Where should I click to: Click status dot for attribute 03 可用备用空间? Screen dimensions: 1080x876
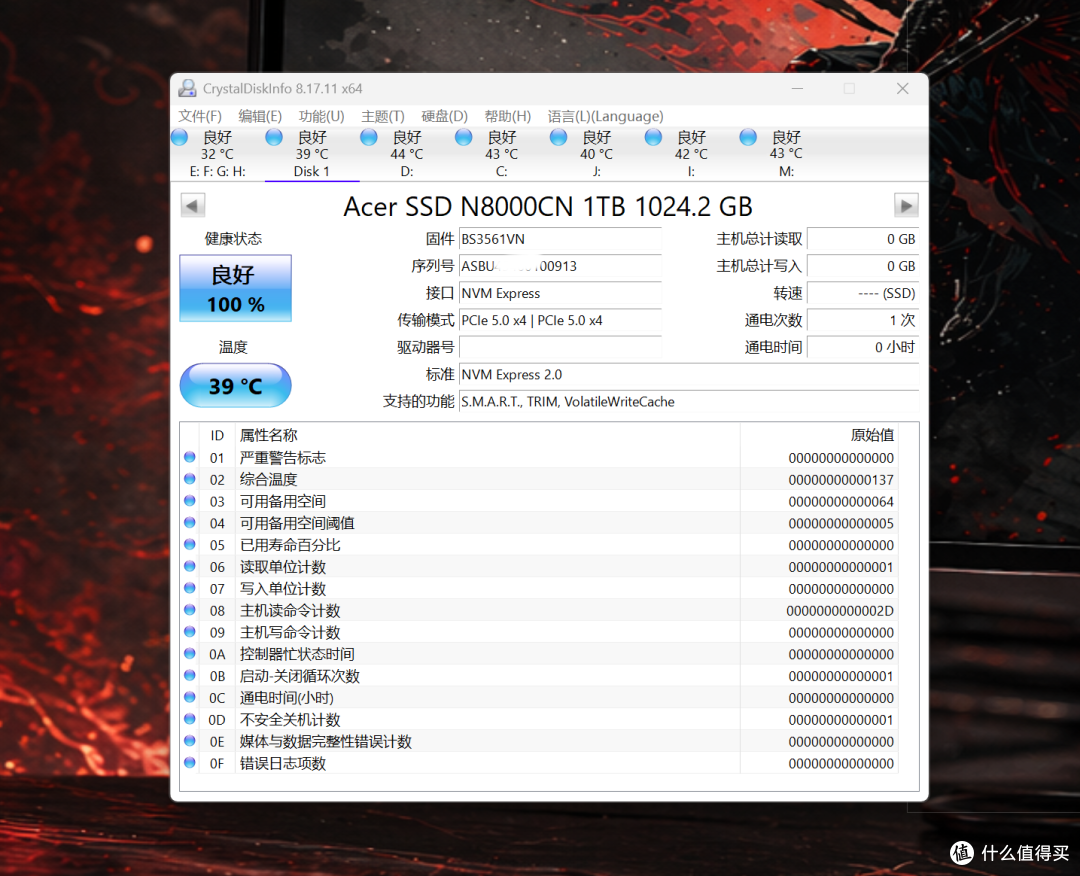pos(190,501)
